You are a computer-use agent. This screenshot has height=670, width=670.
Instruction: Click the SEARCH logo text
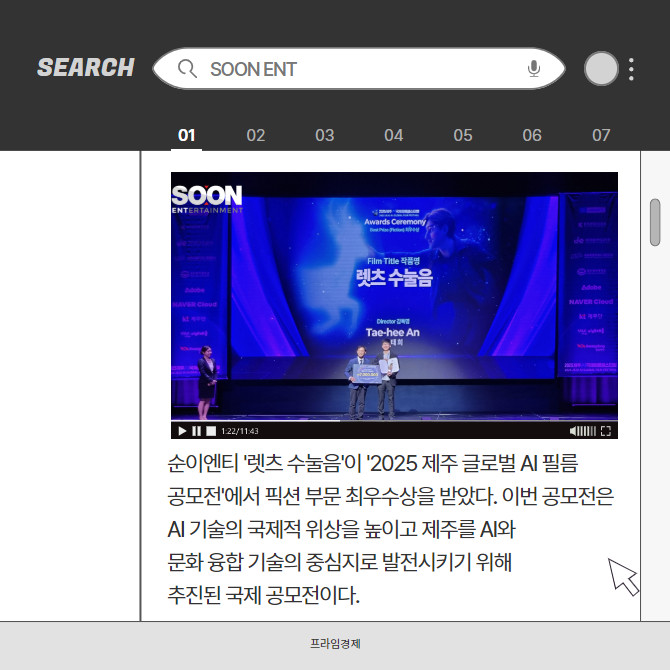86,68
